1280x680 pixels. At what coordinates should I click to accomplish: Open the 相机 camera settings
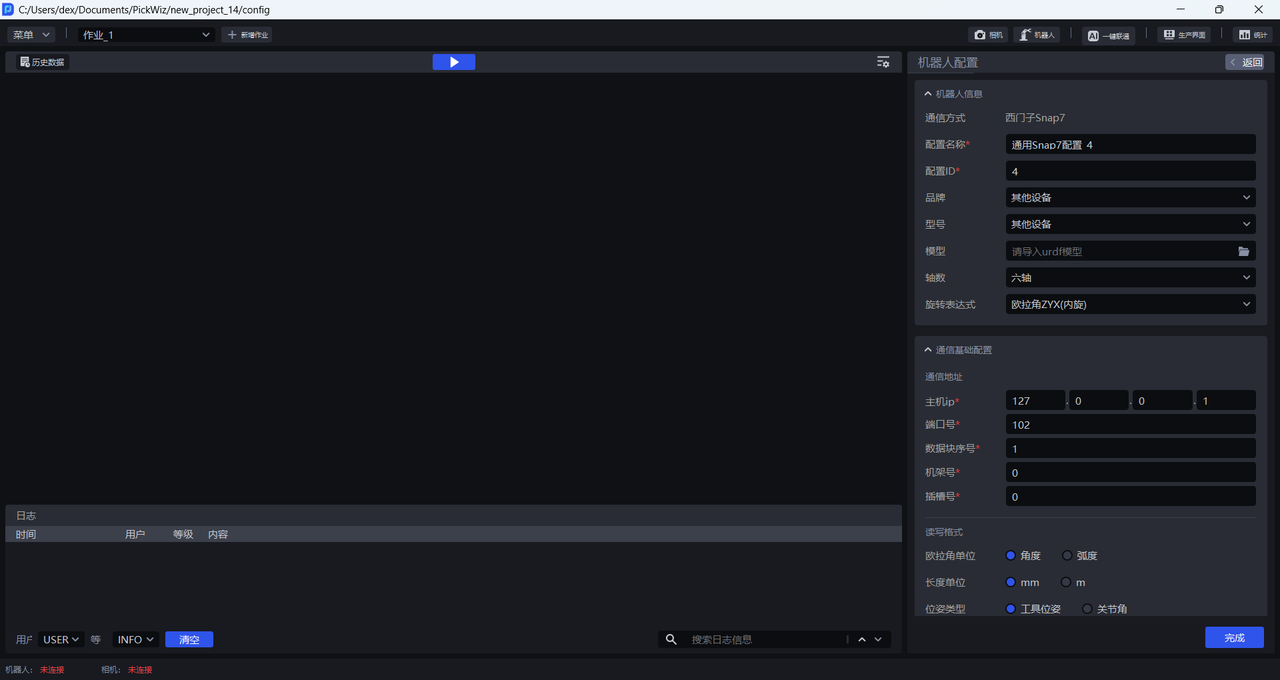[x=988, y=35]
